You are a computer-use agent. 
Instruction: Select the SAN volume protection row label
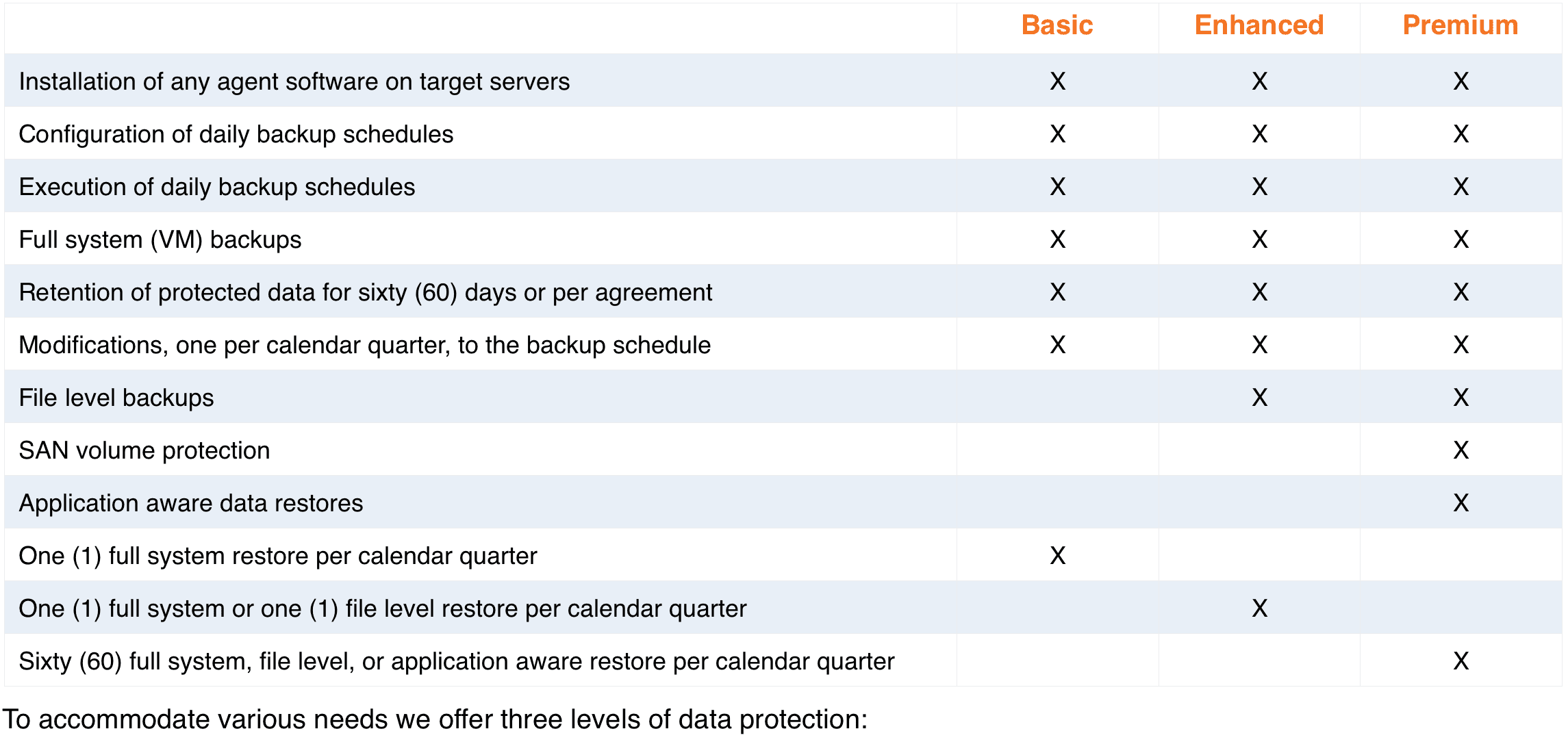click(x=144, y=450)
